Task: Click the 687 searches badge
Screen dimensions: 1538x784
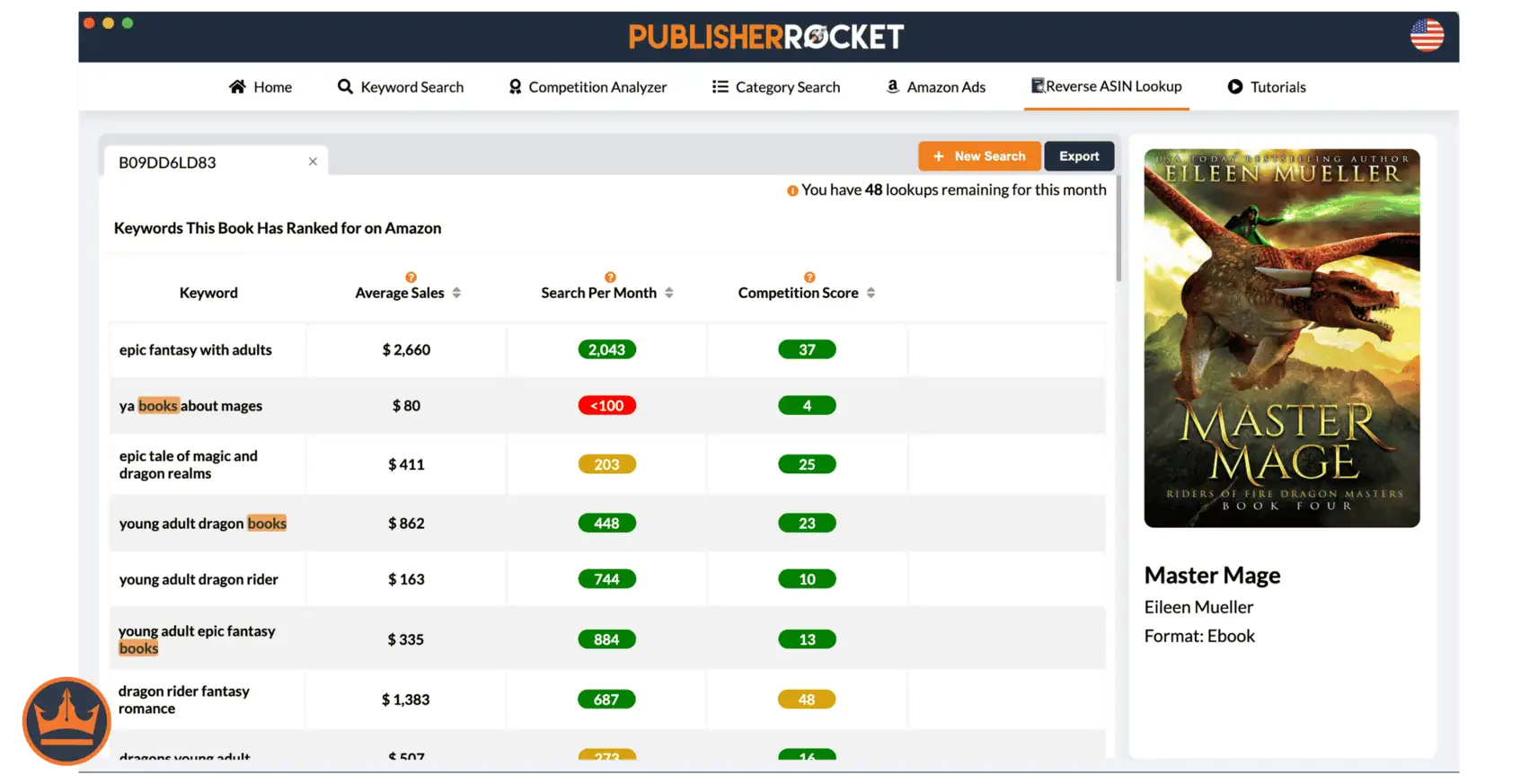Action: point(607,699)
